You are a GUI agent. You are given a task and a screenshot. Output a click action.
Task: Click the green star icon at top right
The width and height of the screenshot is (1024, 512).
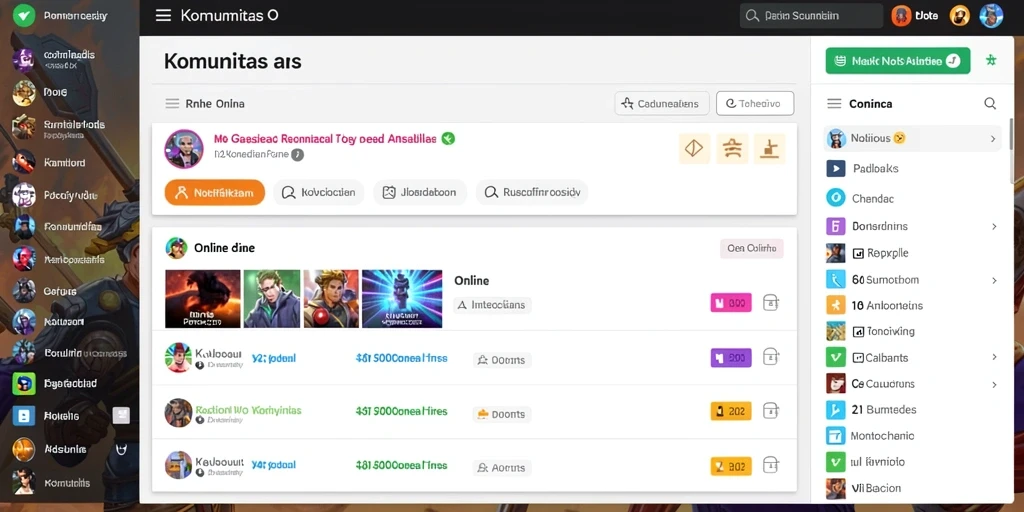(991, 61)
